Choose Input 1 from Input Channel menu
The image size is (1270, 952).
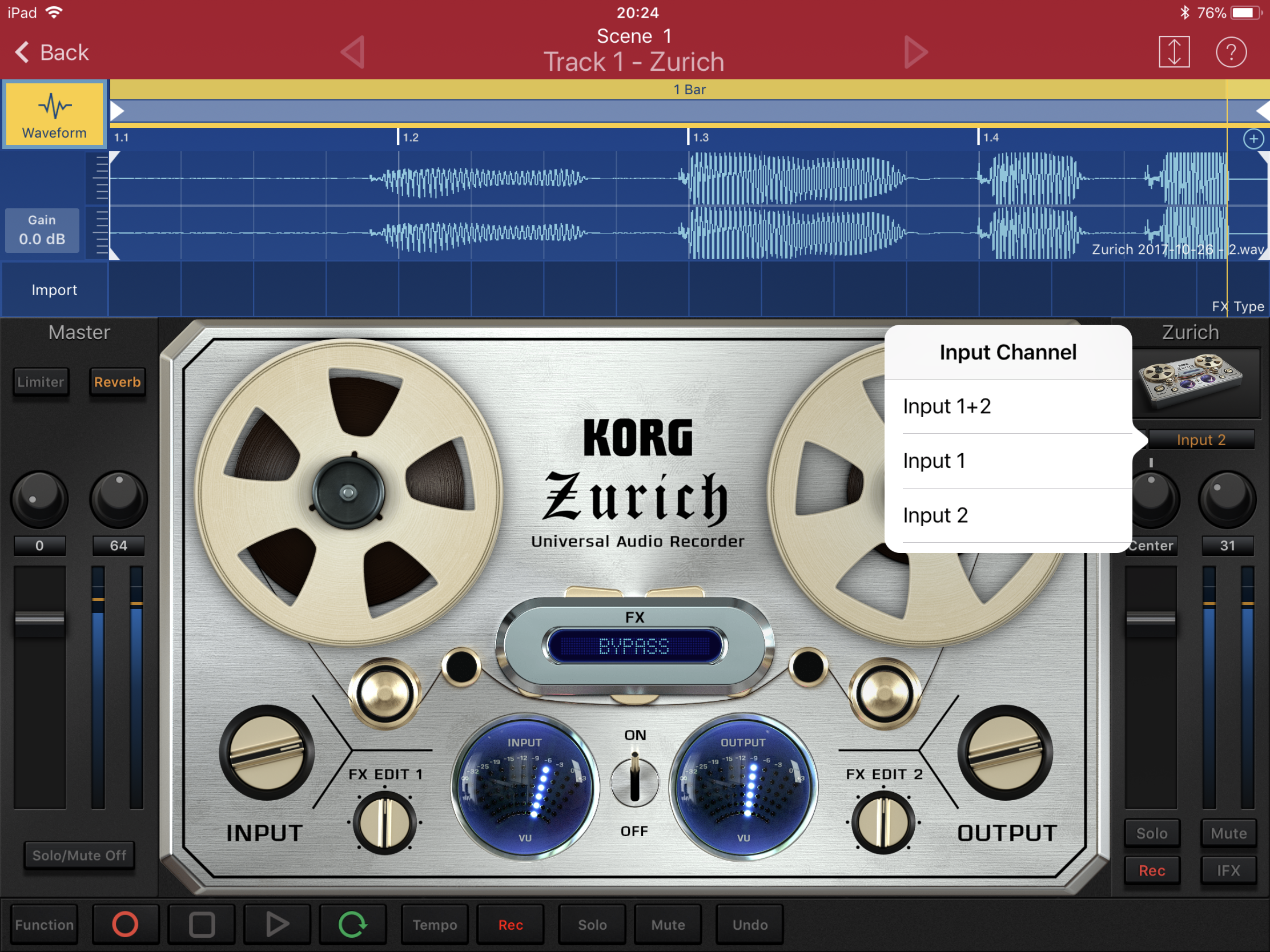[x=1008, y=461]
